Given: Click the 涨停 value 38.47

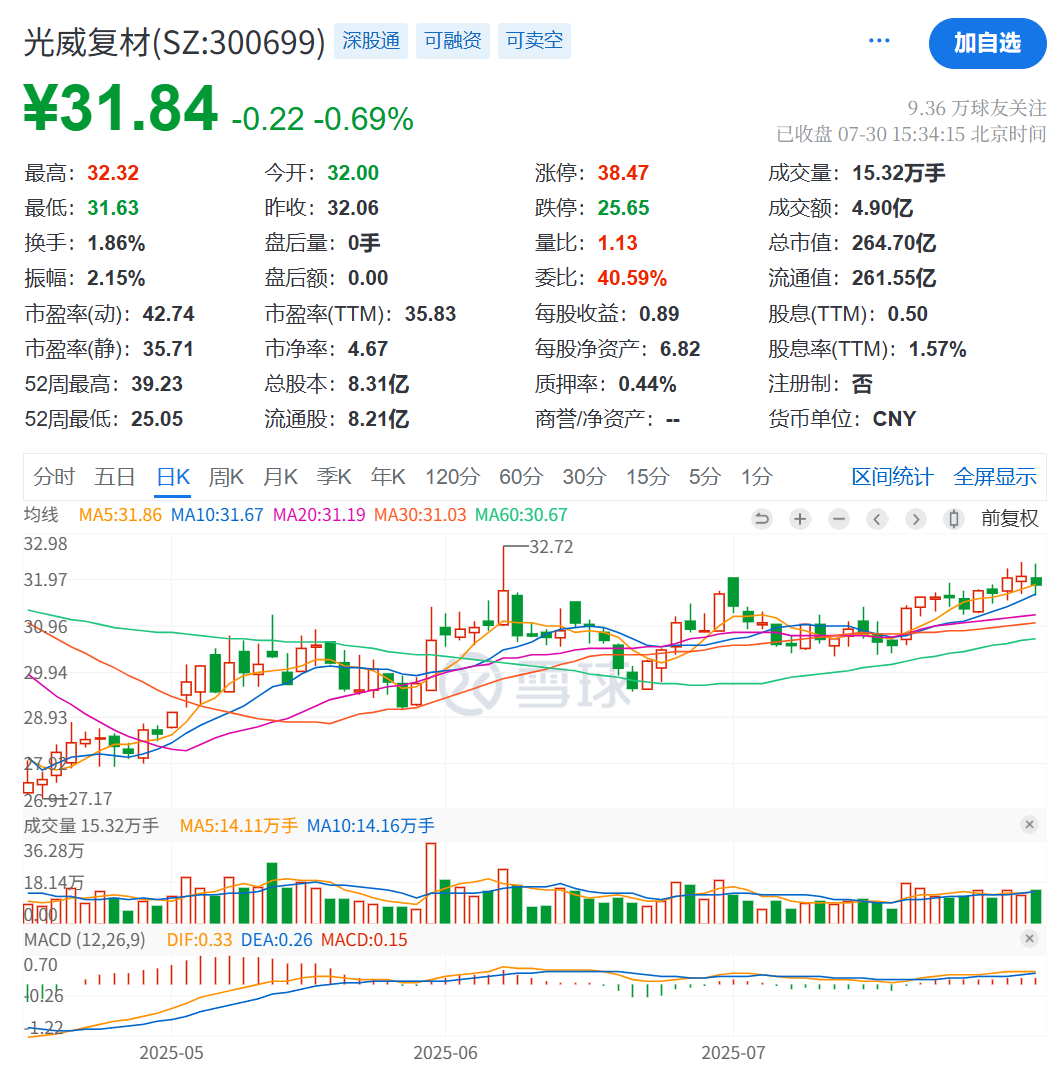Looking at the screenshot, I should click(623, 173).
